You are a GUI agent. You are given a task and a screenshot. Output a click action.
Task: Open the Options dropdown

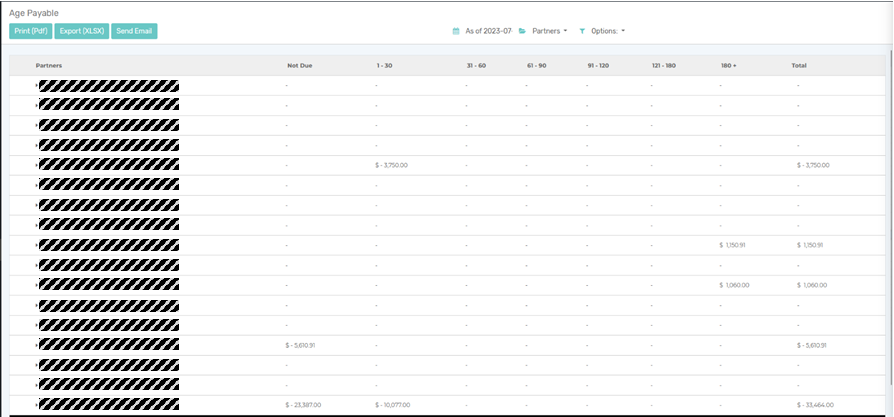(608, 31)
